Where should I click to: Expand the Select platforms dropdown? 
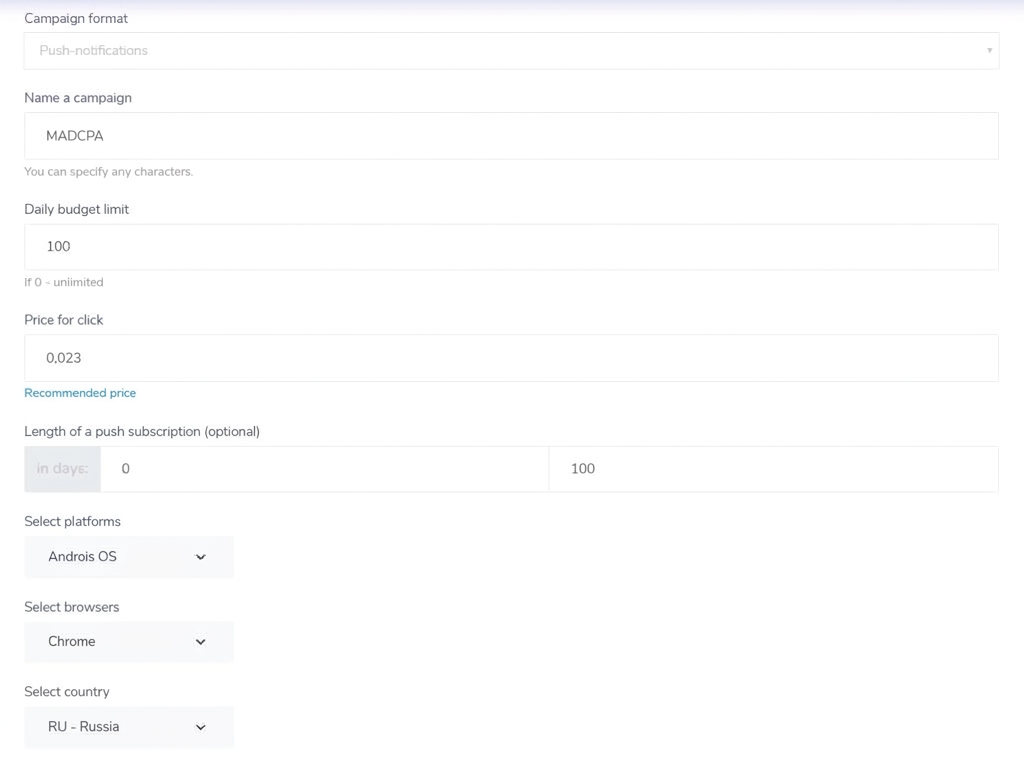129,557
